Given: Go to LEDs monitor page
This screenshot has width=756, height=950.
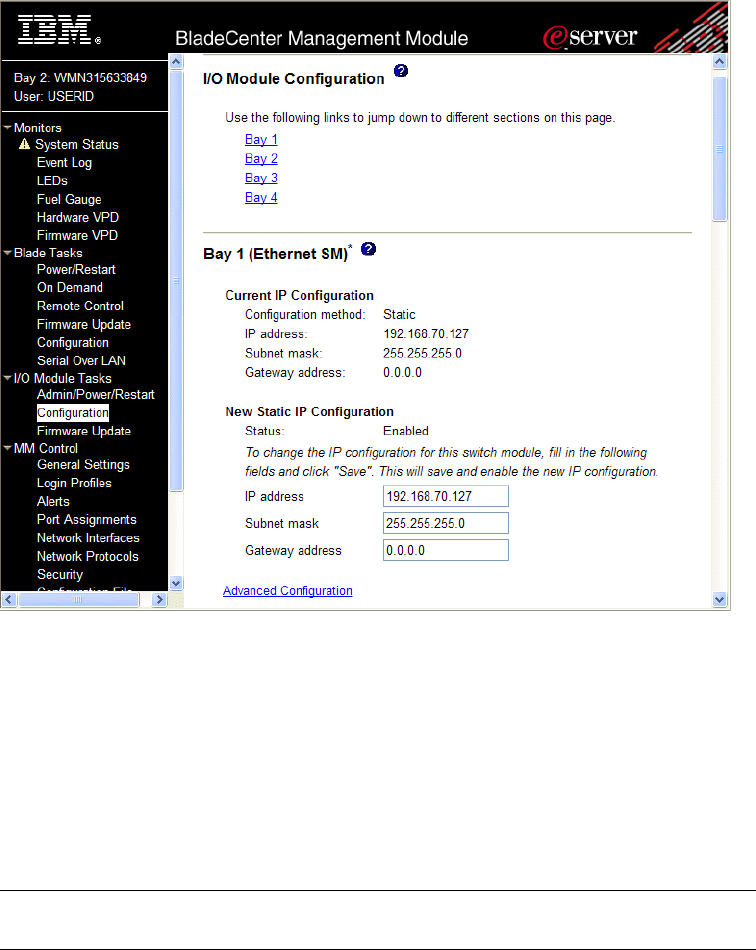Looking at the screenshot, I should (52, 181).
